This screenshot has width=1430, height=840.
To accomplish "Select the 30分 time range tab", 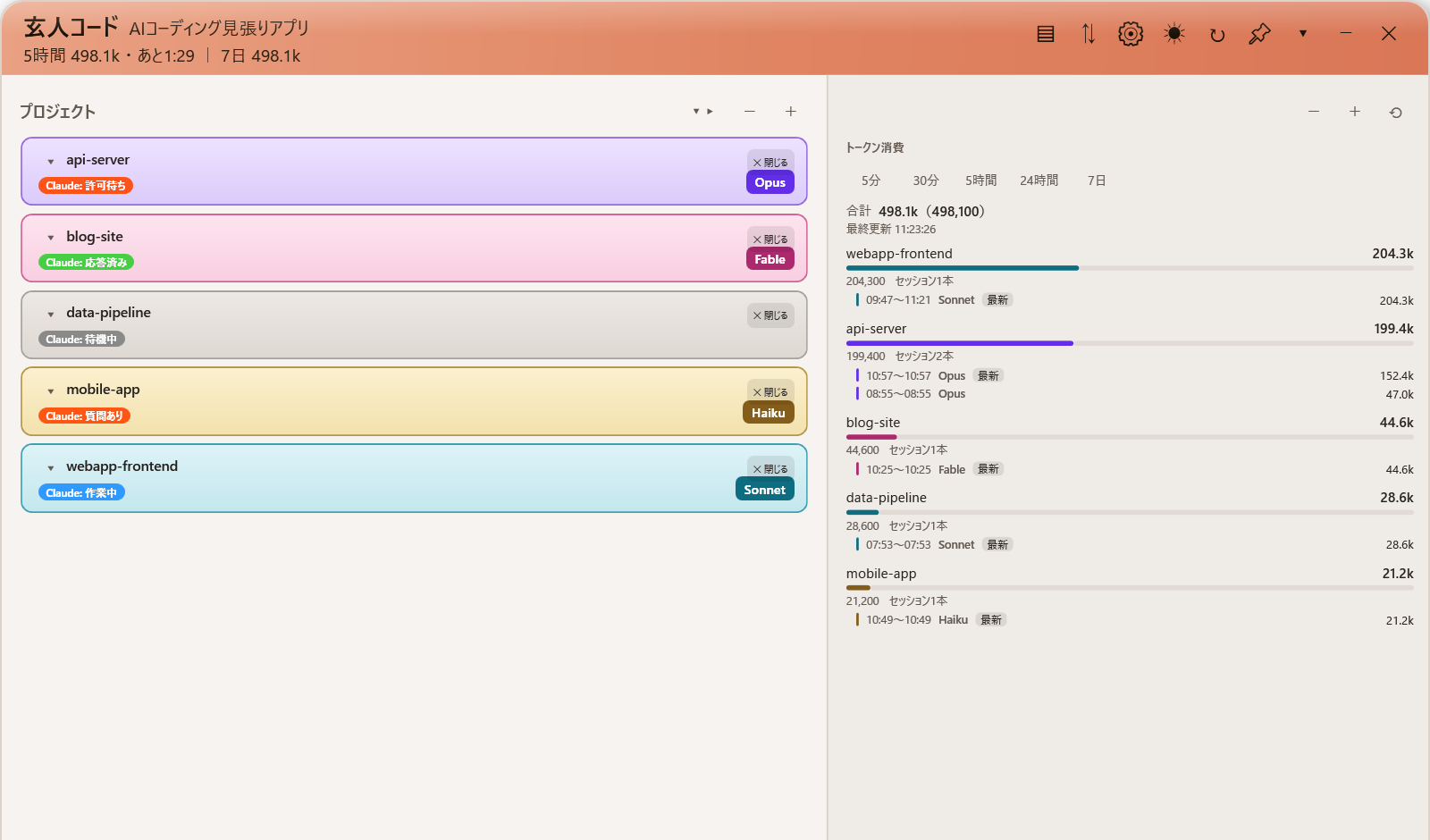I will [926, 181].
